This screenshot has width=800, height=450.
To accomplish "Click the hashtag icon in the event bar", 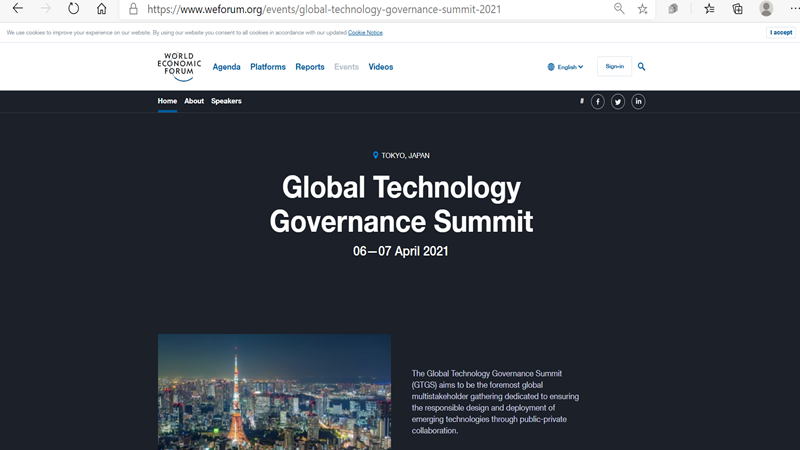I will pyautogui.click(x=582, y=101).
